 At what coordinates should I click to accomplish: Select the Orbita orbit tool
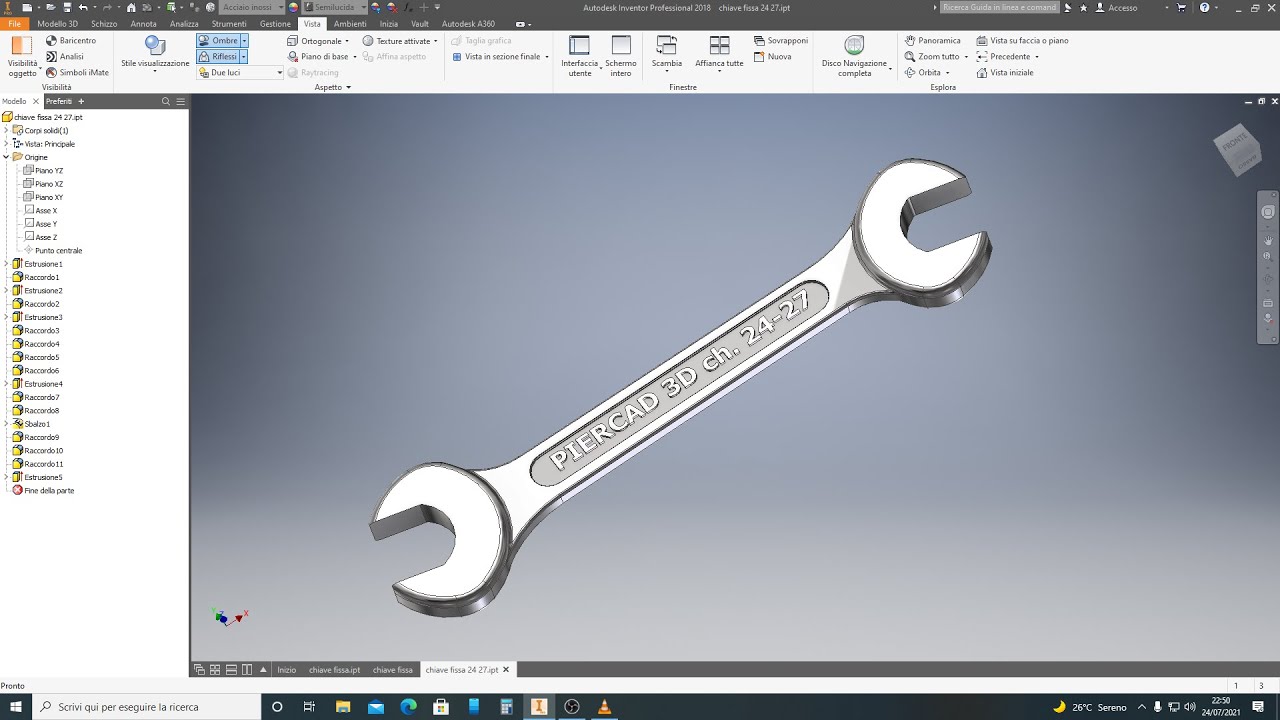922,73
